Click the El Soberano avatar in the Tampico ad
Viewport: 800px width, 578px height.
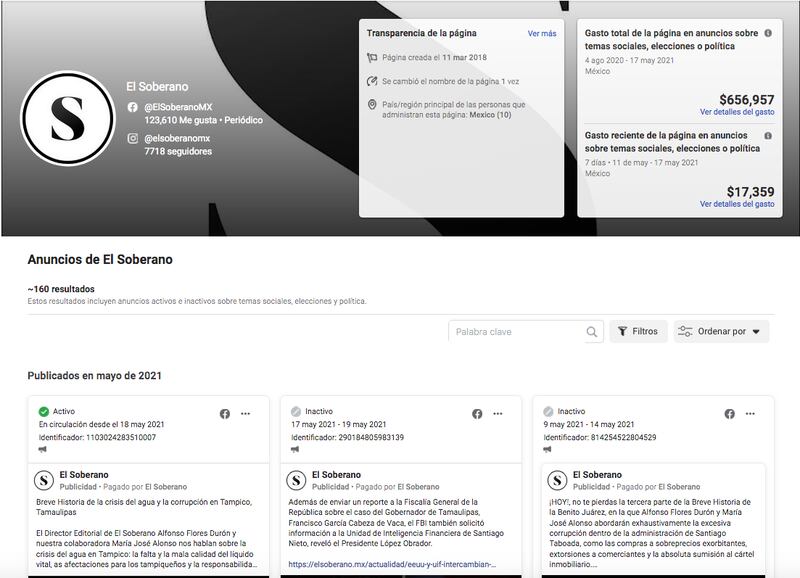point(44,480)
